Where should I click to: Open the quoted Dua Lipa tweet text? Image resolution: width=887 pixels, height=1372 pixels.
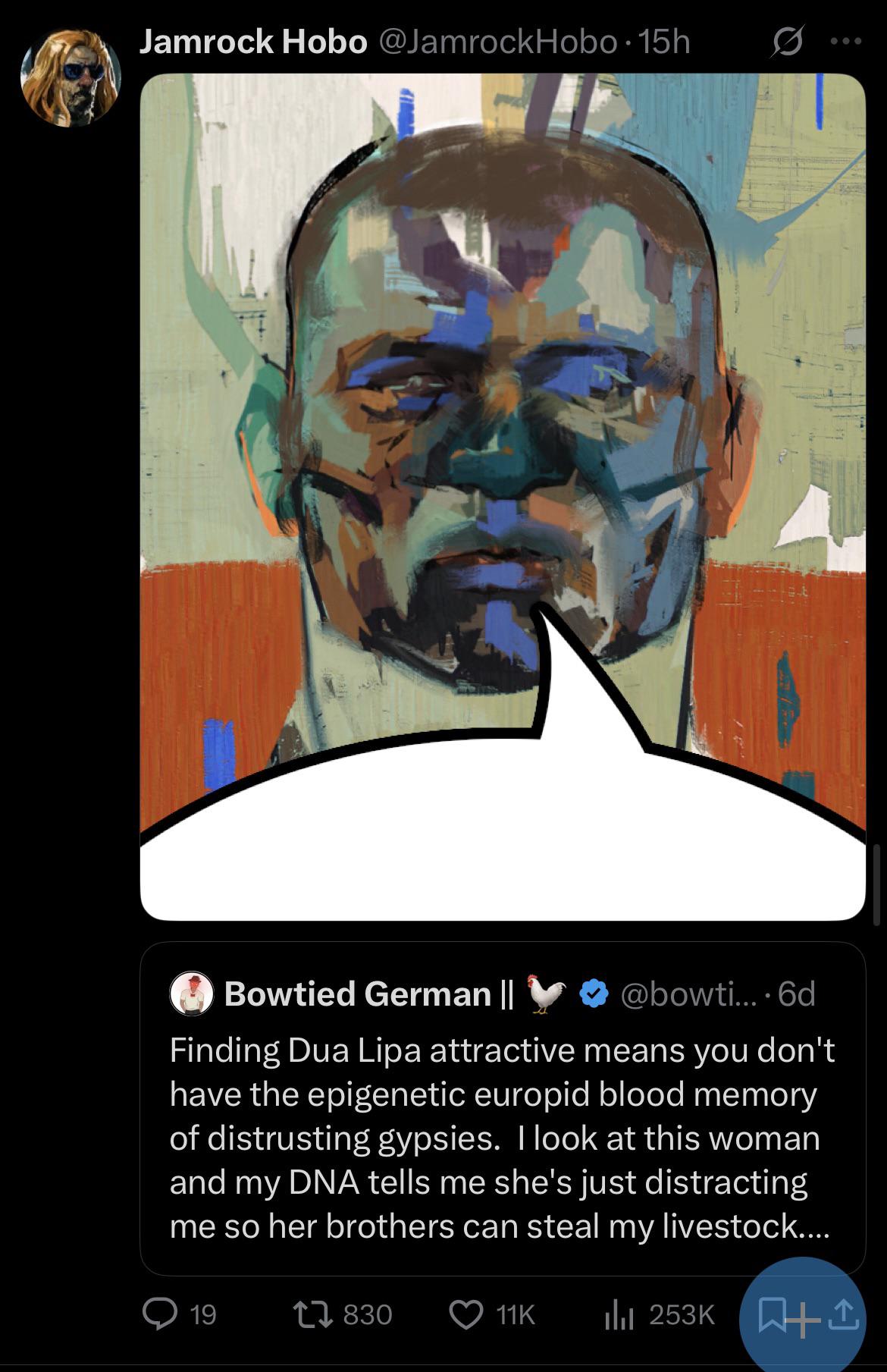[x=501, y=1138]
